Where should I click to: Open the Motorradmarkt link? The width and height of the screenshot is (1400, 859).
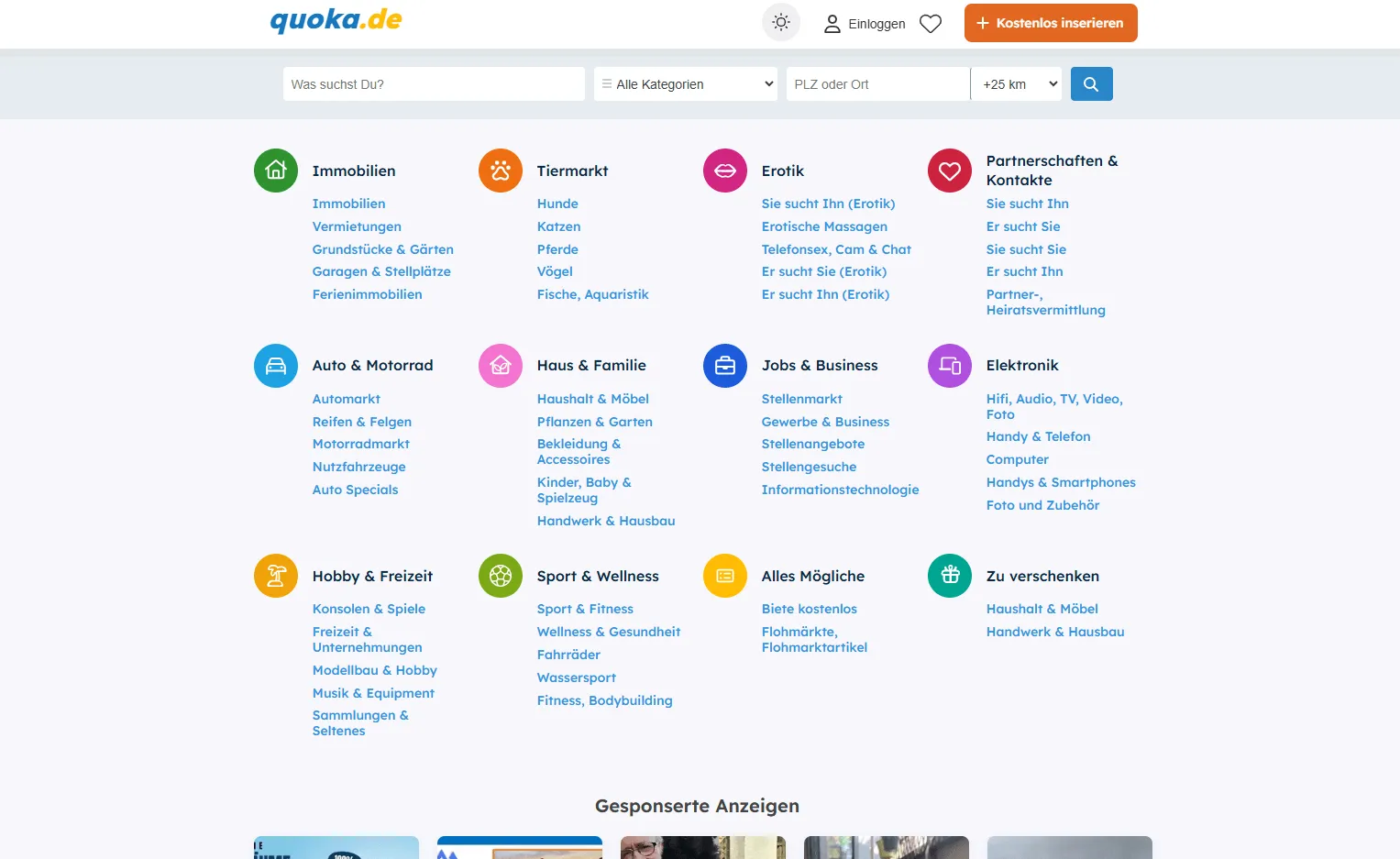360,444
